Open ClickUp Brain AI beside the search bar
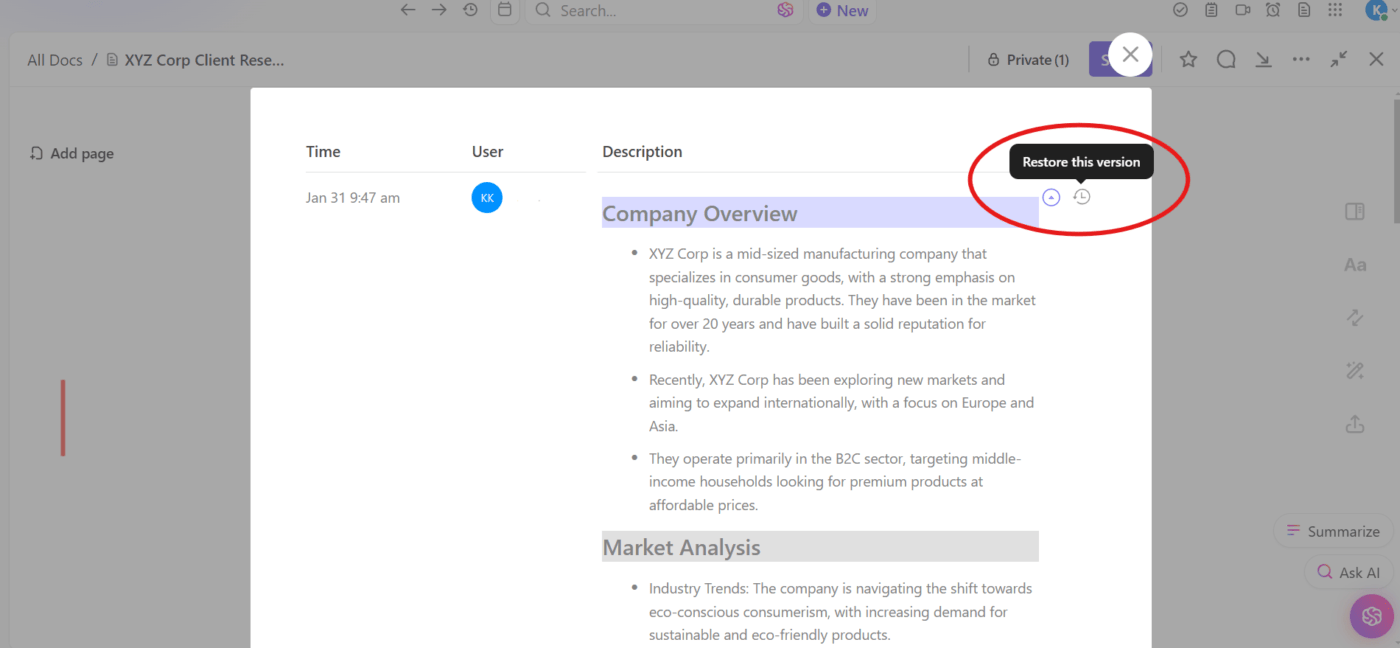Screen dimensions: 1400x648 pos(786,10)
